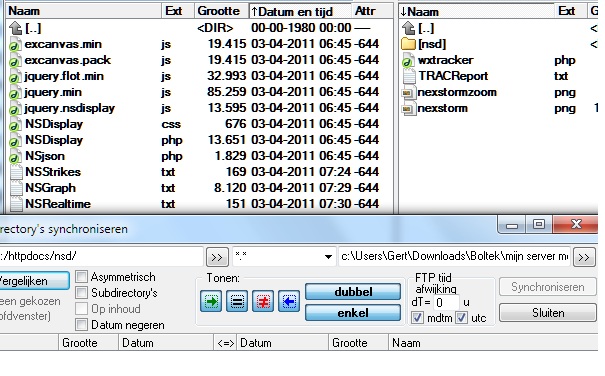Click the /httpdocs/nsd/ path field
The image size is (605, 376).
point(101,256)
